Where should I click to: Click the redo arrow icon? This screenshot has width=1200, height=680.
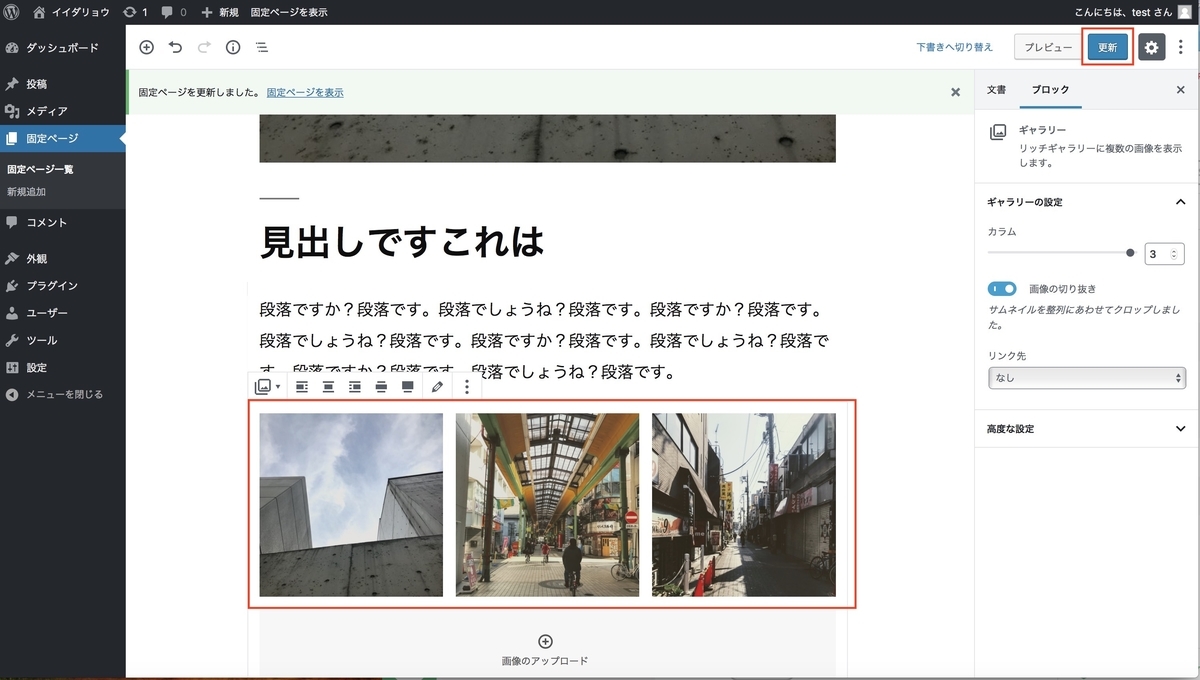coord(204,47)
